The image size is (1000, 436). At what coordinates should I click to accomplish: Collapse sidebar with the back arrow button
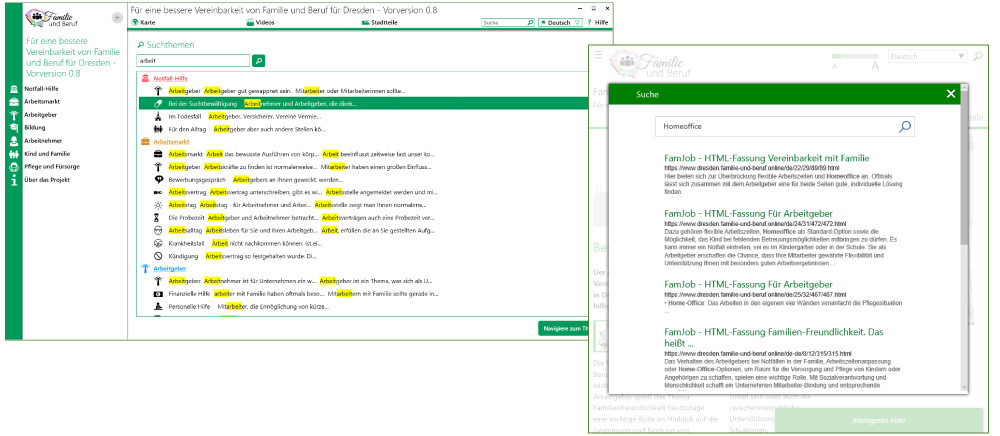[117, 18]
